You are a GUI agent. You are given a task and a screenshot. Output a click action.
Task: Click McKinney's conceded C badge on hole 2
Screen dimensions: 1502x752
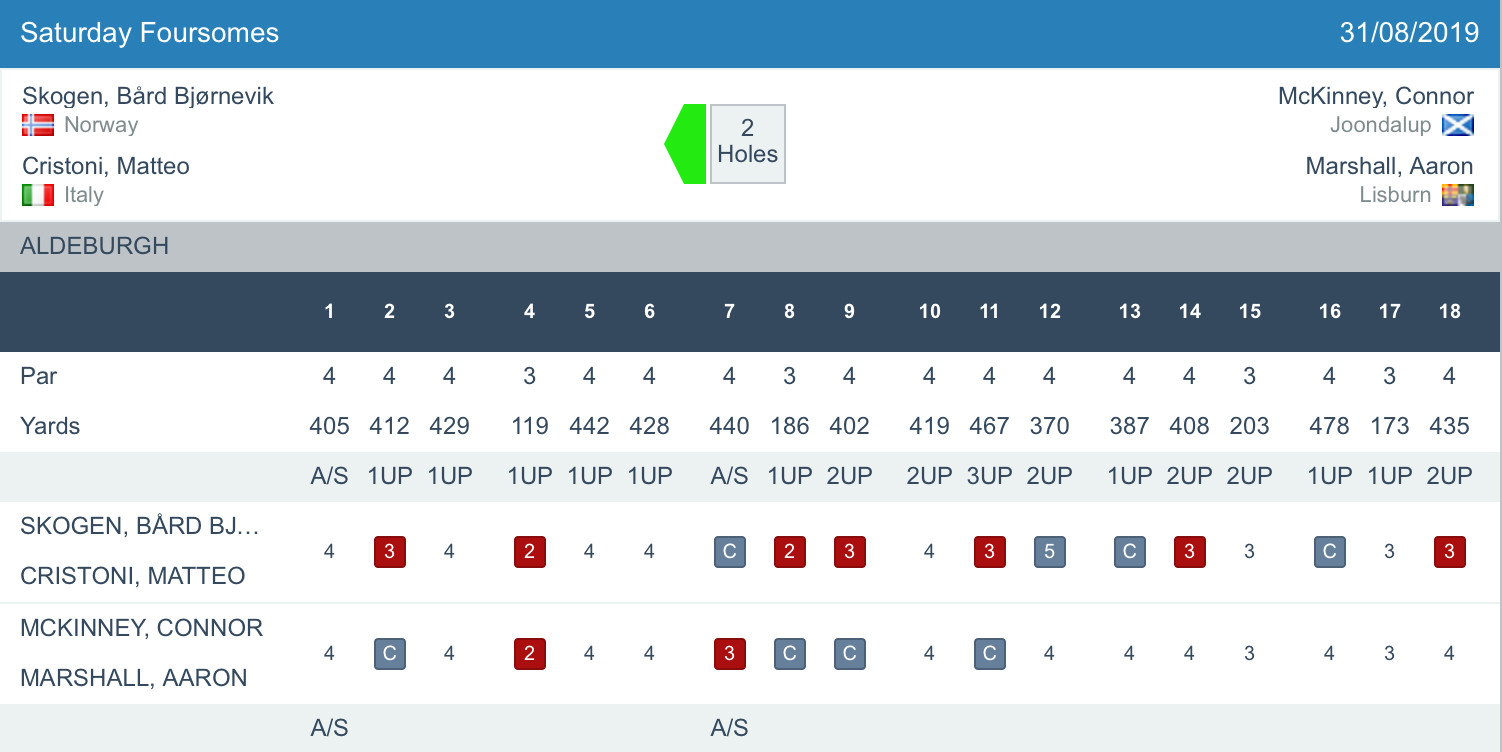[x=389, y=654]
